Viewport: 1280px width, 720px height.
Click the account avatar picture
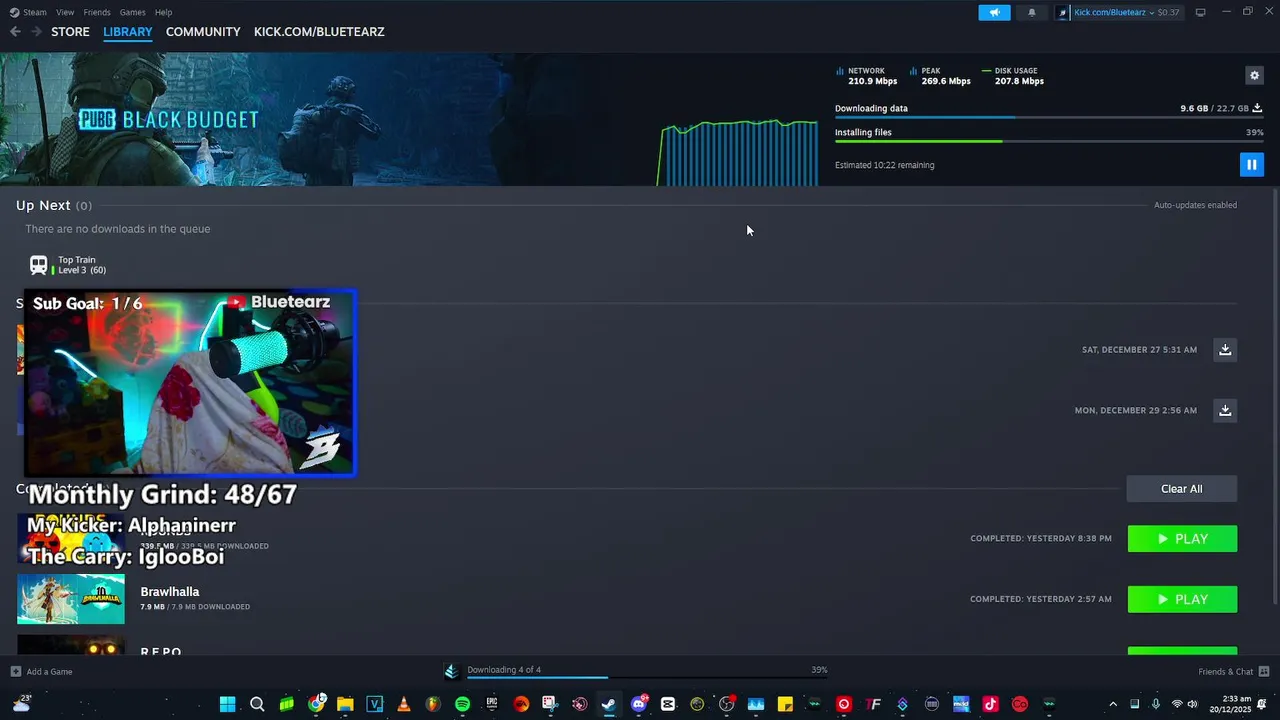point(1062,12)
